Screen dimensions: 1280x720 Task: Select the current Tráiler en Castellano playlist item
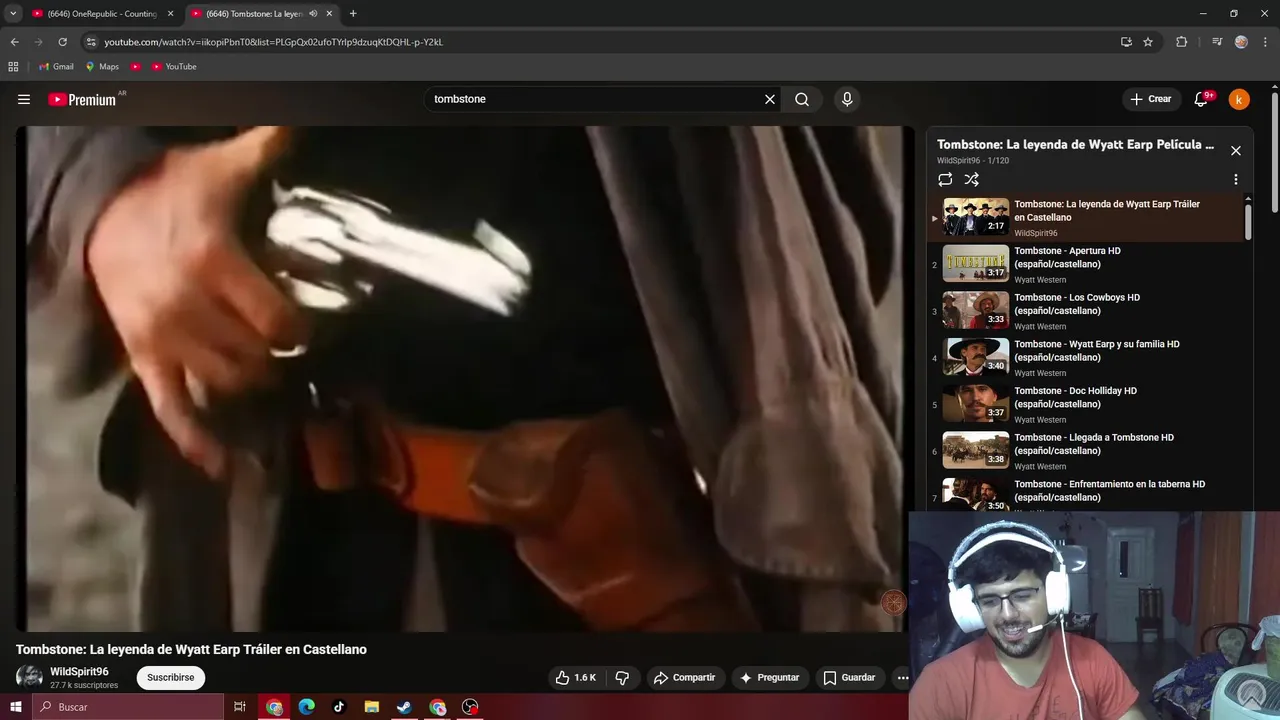point(1085,217)
